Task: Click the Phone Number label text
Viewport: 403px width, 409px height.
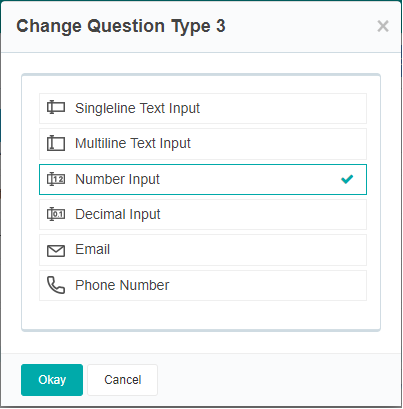Action: (122, 285)
